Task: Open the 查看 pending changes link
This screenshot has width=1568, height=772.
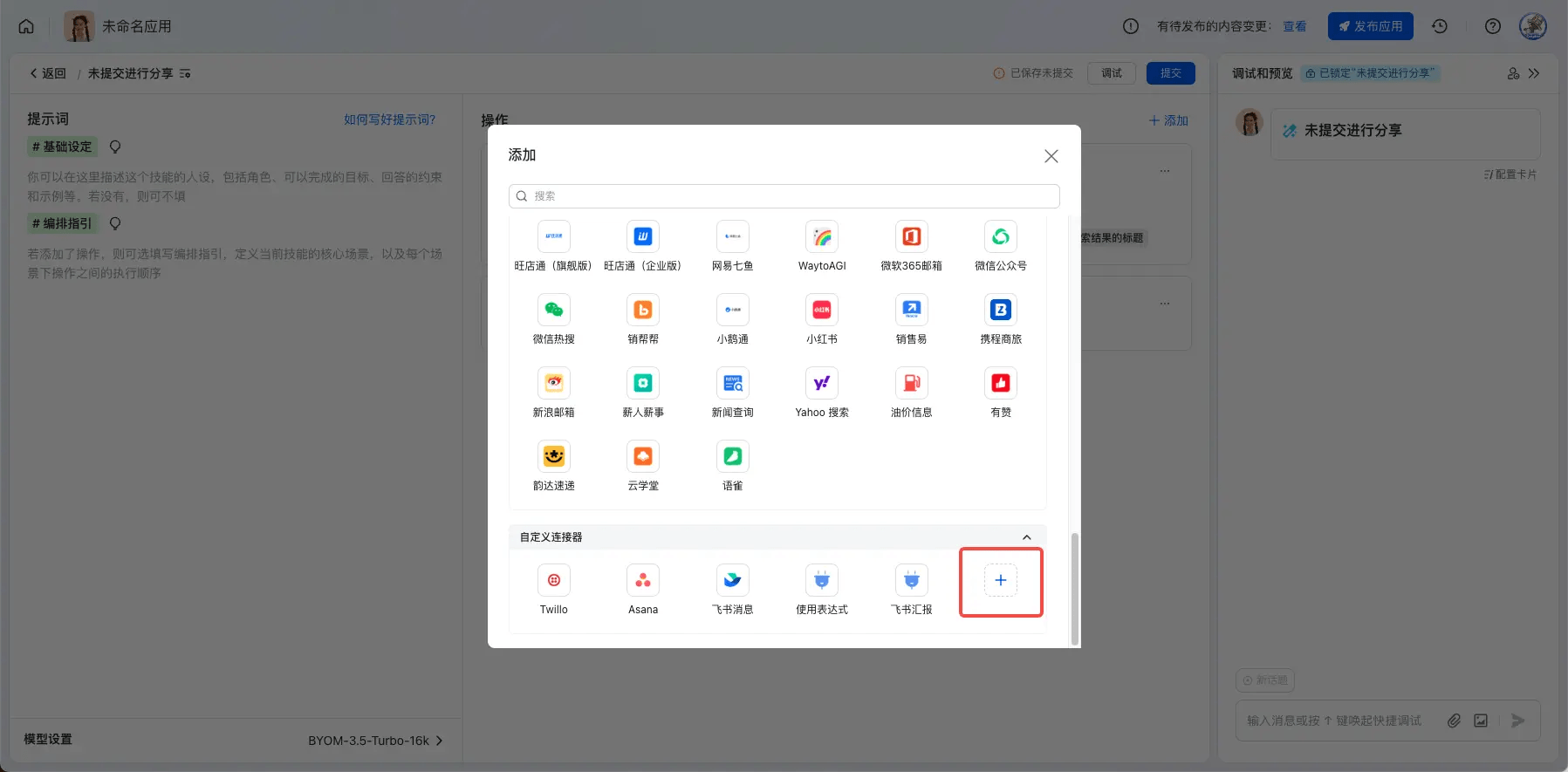Action: (x=1295, y=26)
